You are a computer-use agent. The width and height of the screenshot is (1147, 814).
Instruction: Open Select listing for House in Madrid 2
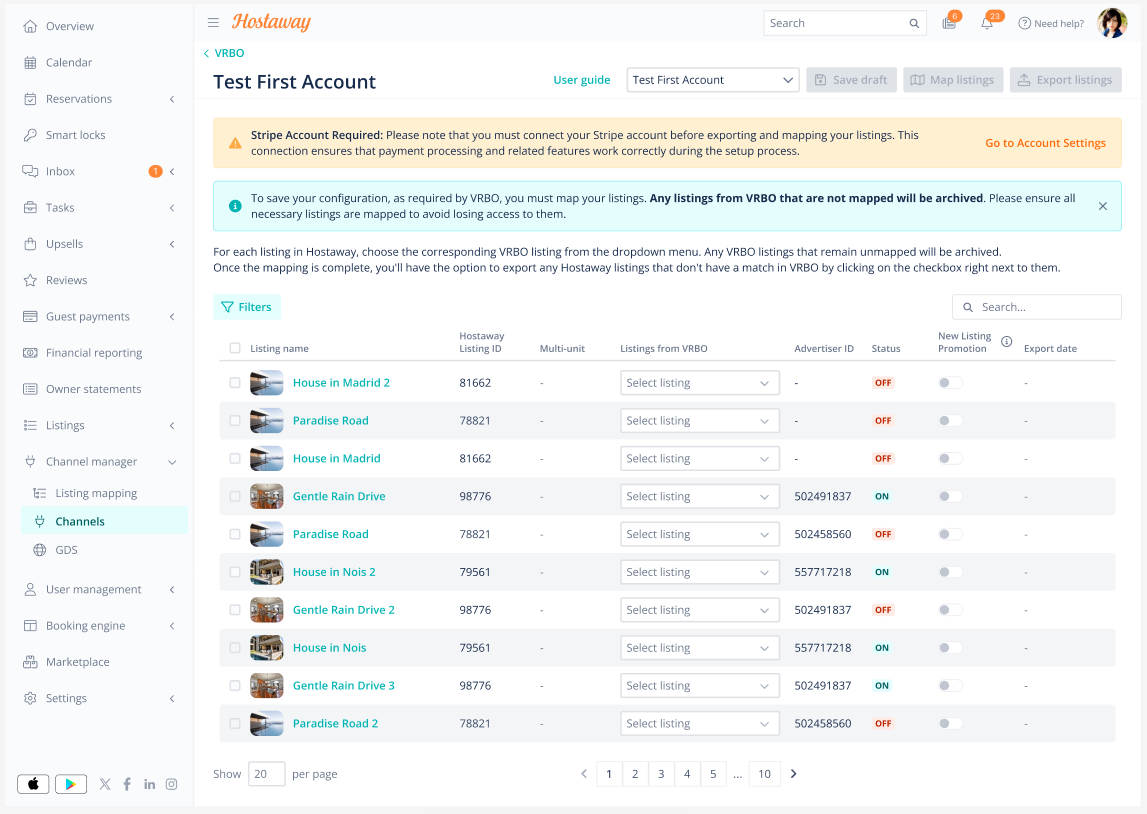pos(699,382)
